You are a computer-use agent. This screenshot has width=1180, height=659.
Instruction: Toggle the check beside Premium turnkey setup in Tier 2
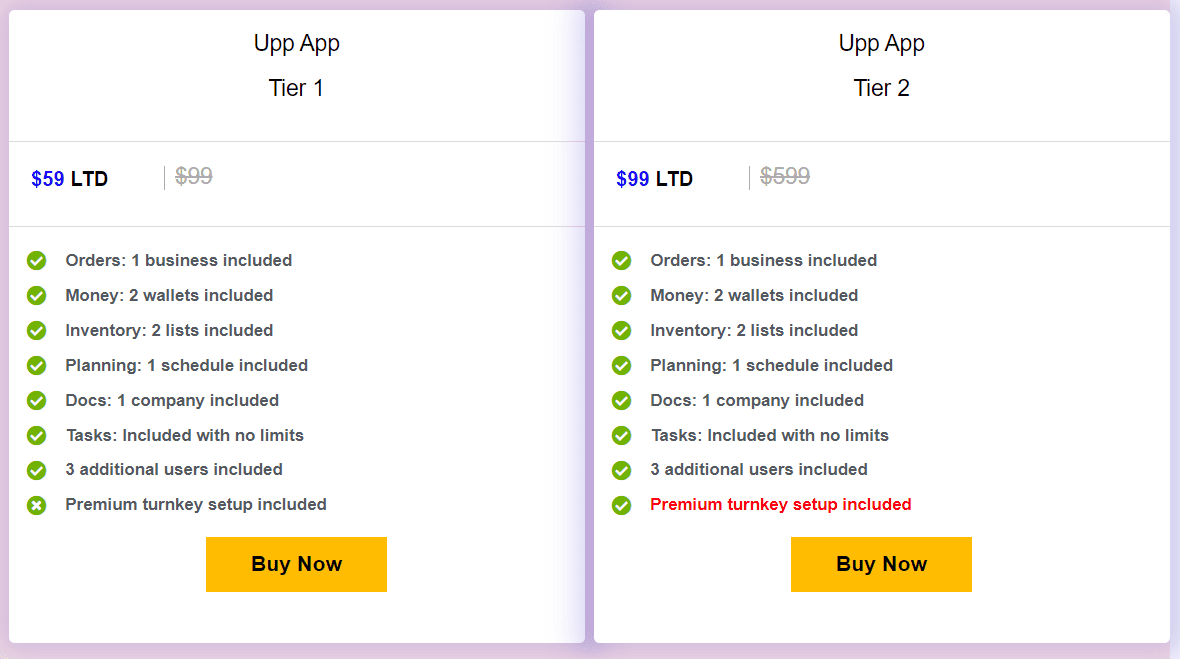click(x=621, y=505)
